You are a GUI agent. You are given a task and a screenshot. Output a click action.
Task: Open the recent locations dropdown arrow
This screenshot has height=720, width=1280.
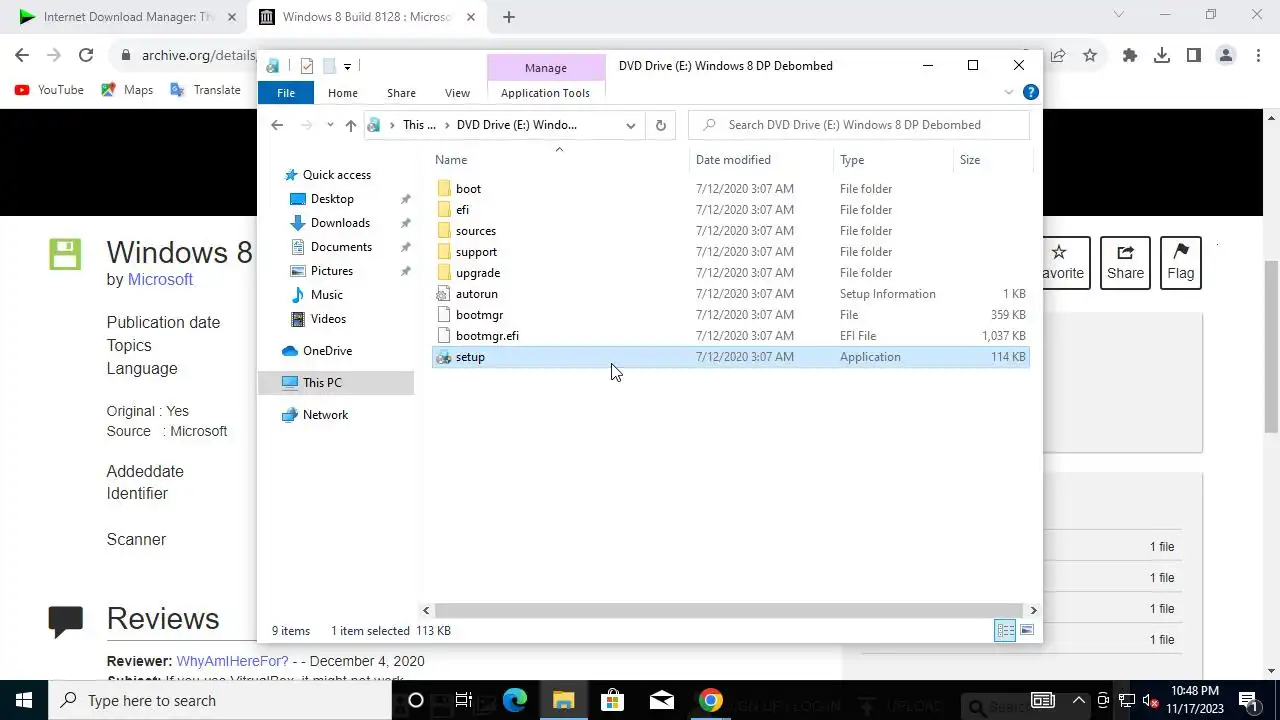coord(328,125)
